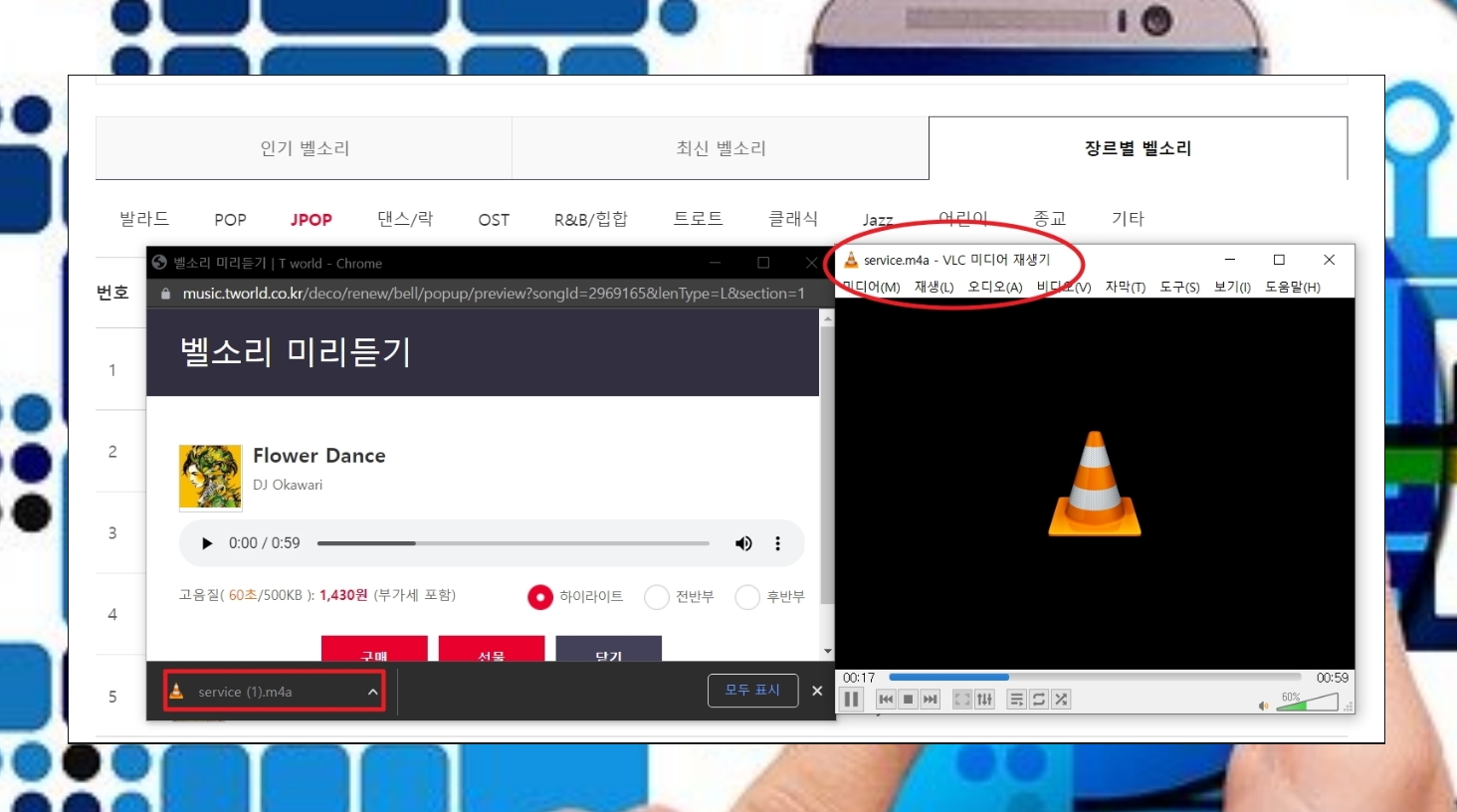The height and width of the screenshot is (812, 1457).
Task: Select 클래식 genre
Action: [x=793, y=219]
